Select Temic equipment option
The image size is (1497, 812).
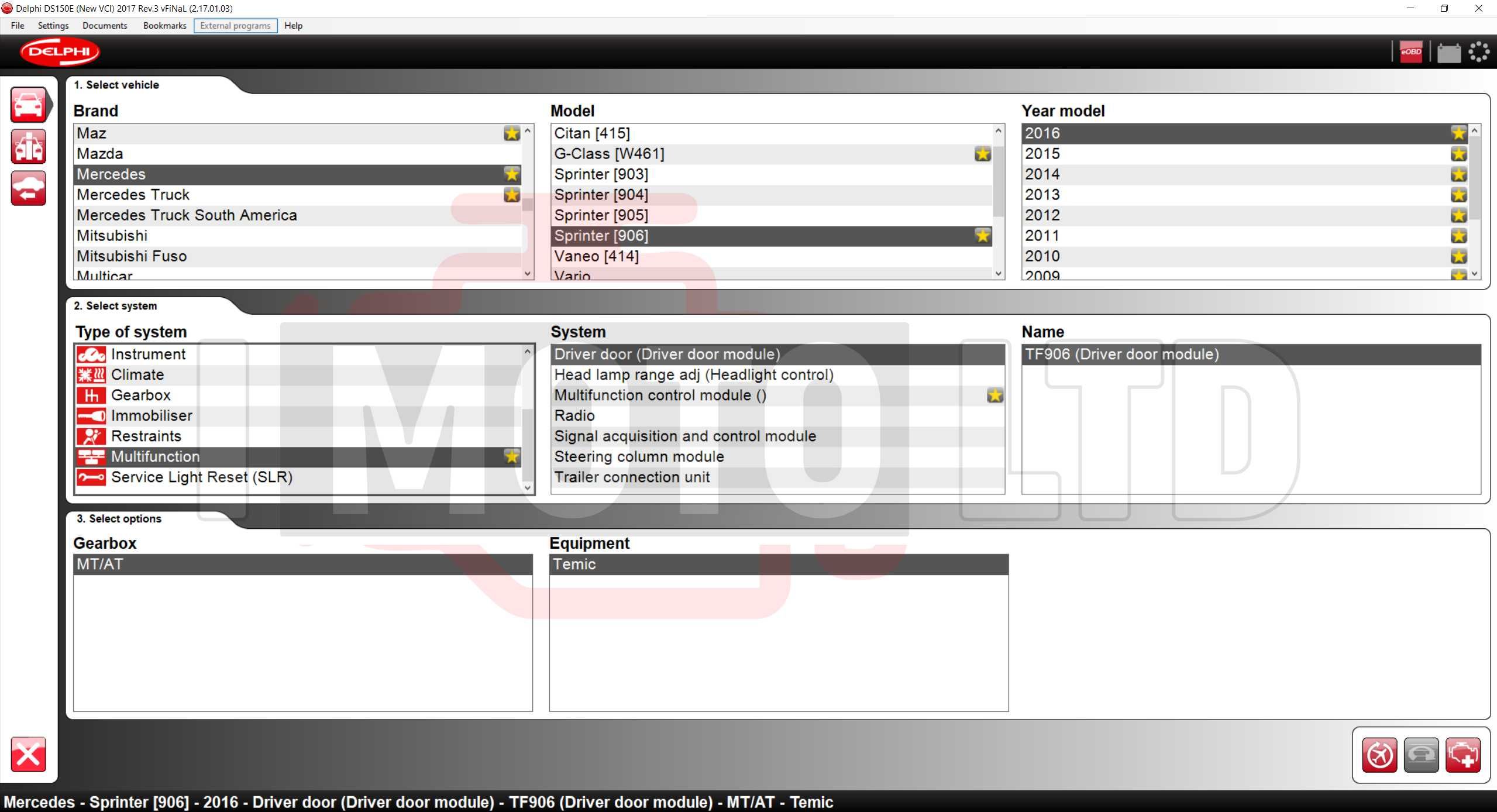coord(779,565)
